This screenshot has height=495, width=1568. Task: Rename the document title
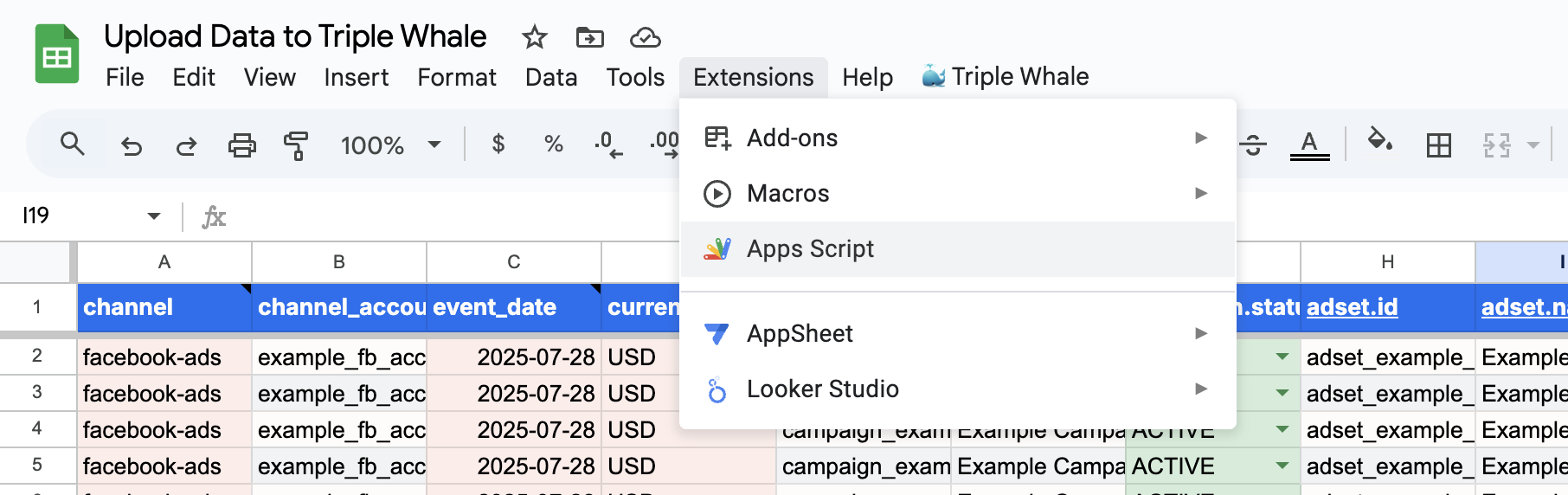tap(295, 36)
